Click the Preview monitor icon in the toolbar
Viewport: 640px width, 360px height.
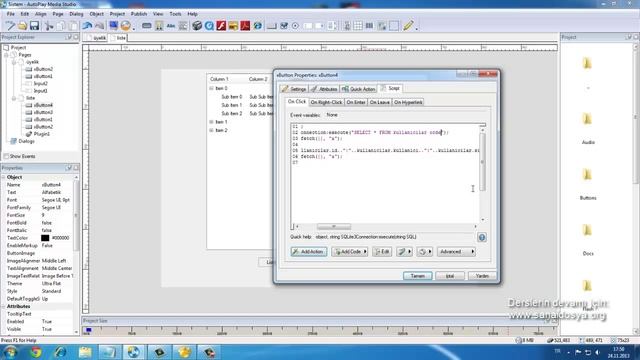pyautogui.click(x=113, y=26)
